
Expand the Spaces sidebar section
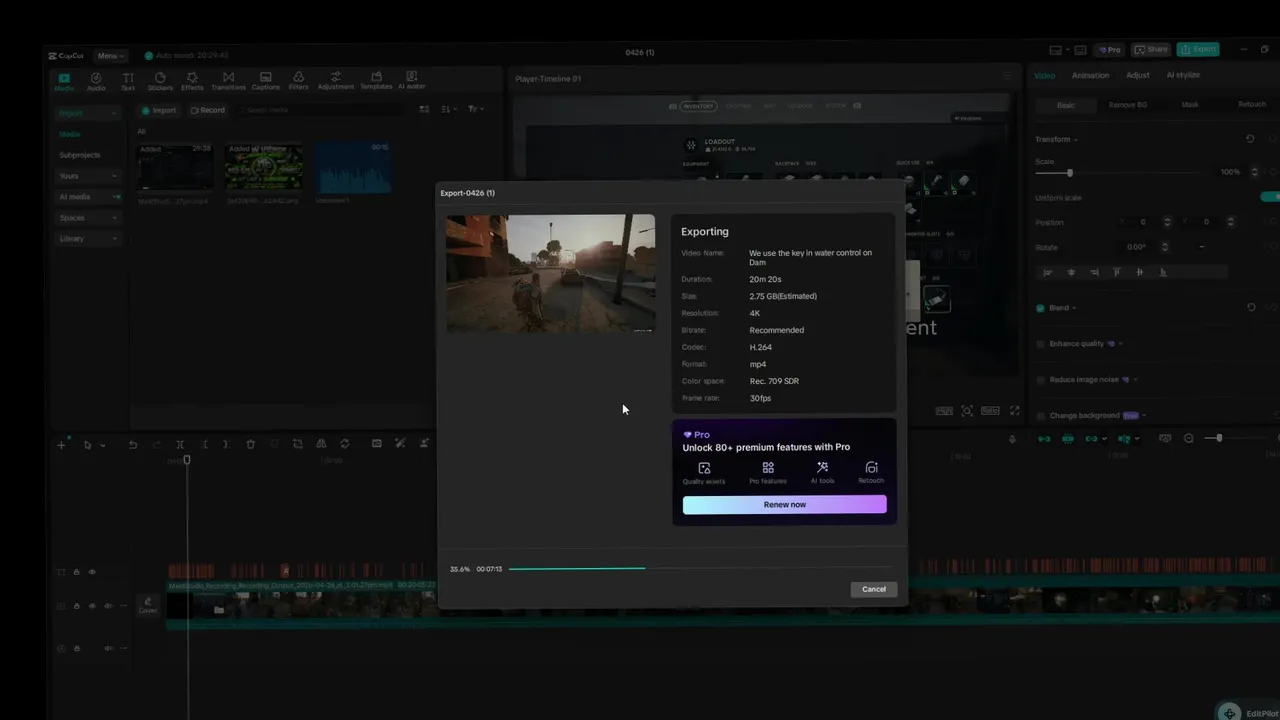coord(88,218)
